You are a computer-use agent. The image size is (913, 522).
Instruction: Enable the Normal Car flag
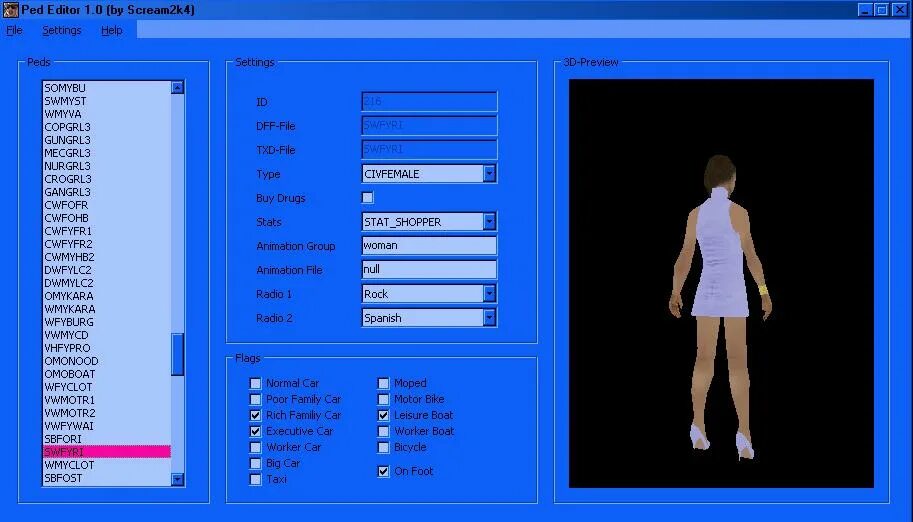point(255,383)
